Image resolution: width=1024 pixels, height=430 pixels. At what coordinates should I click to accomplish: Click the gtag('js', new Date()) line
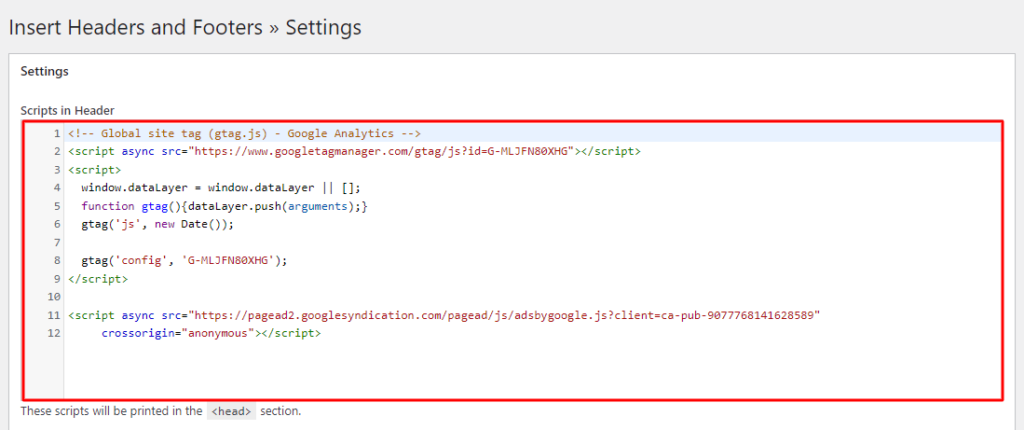pyautogui.click(x=157, y=224)
